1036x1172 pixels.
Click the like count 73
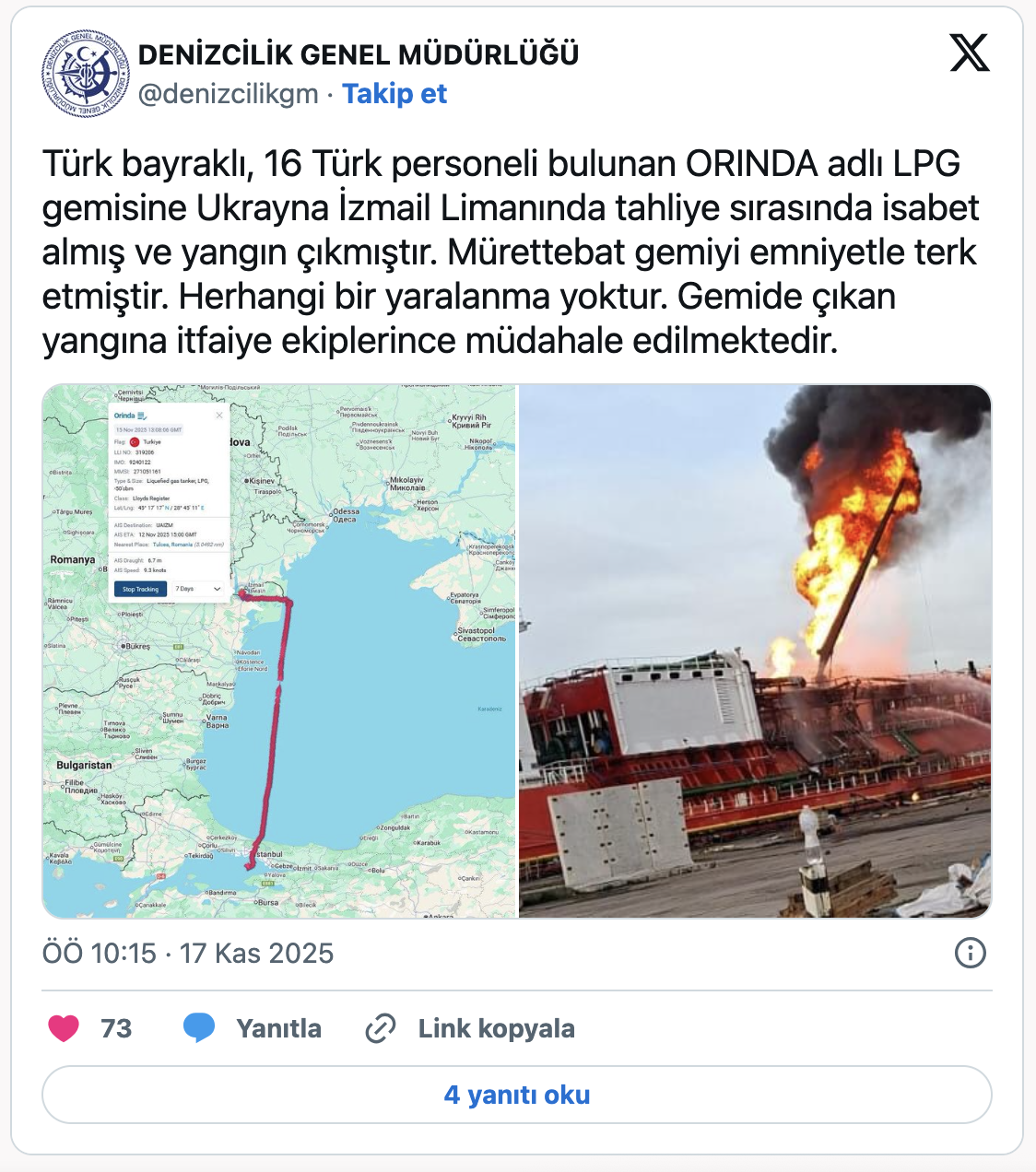click(116, 1028)
